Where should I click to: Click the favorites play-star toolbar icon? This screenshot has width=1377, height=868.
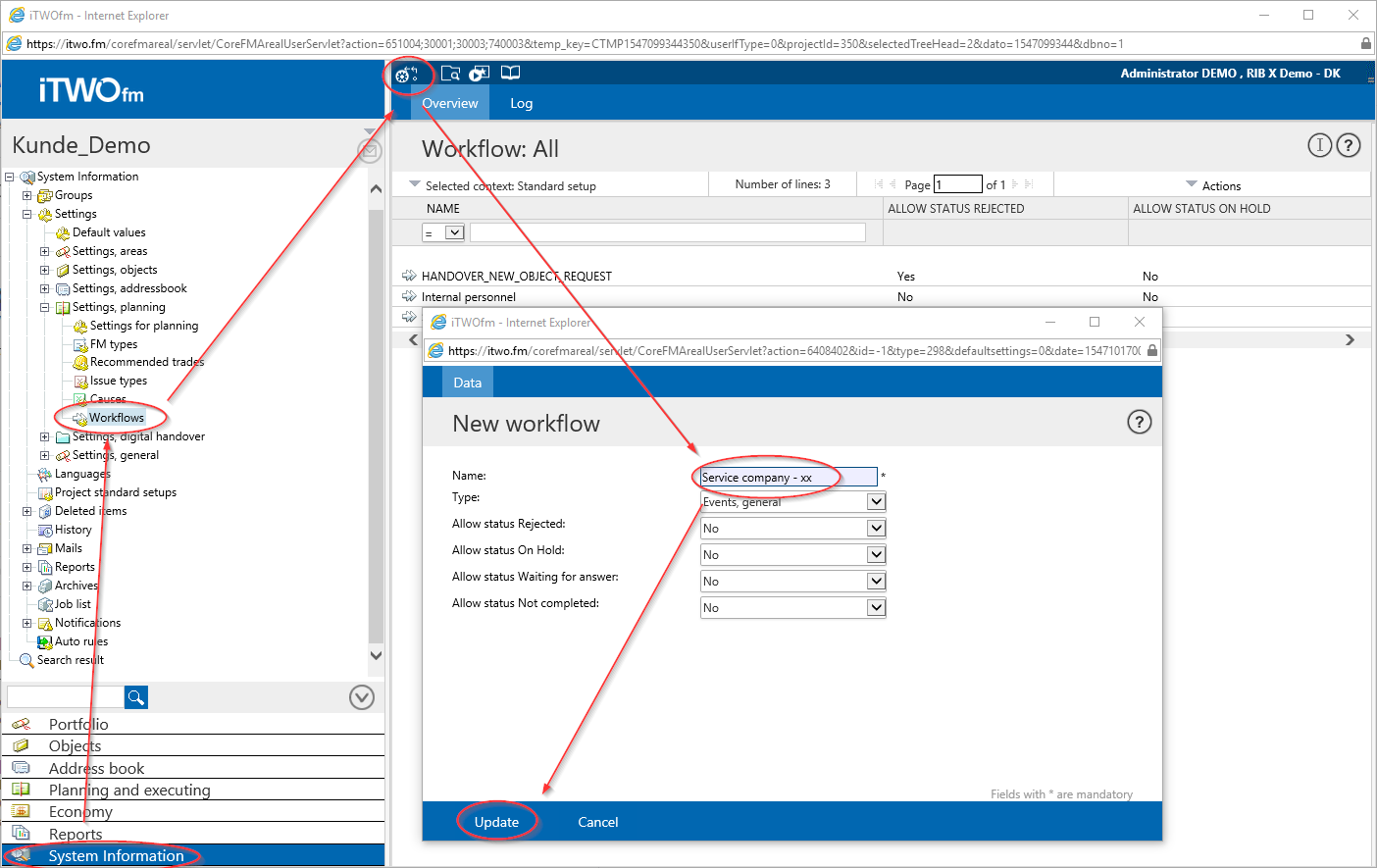coord(479,74)
